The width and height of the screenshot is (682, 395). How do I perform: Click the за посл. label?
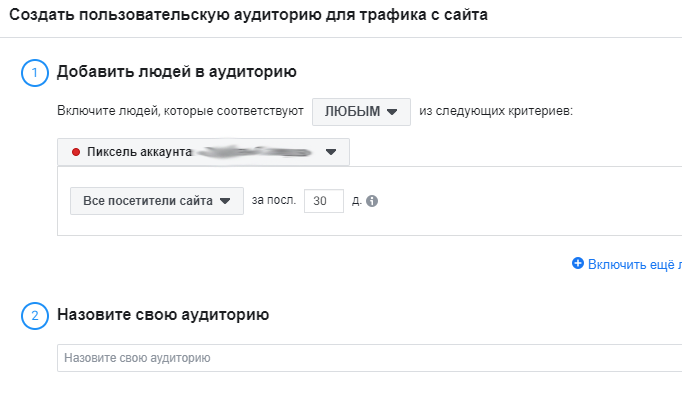point(274,201)
